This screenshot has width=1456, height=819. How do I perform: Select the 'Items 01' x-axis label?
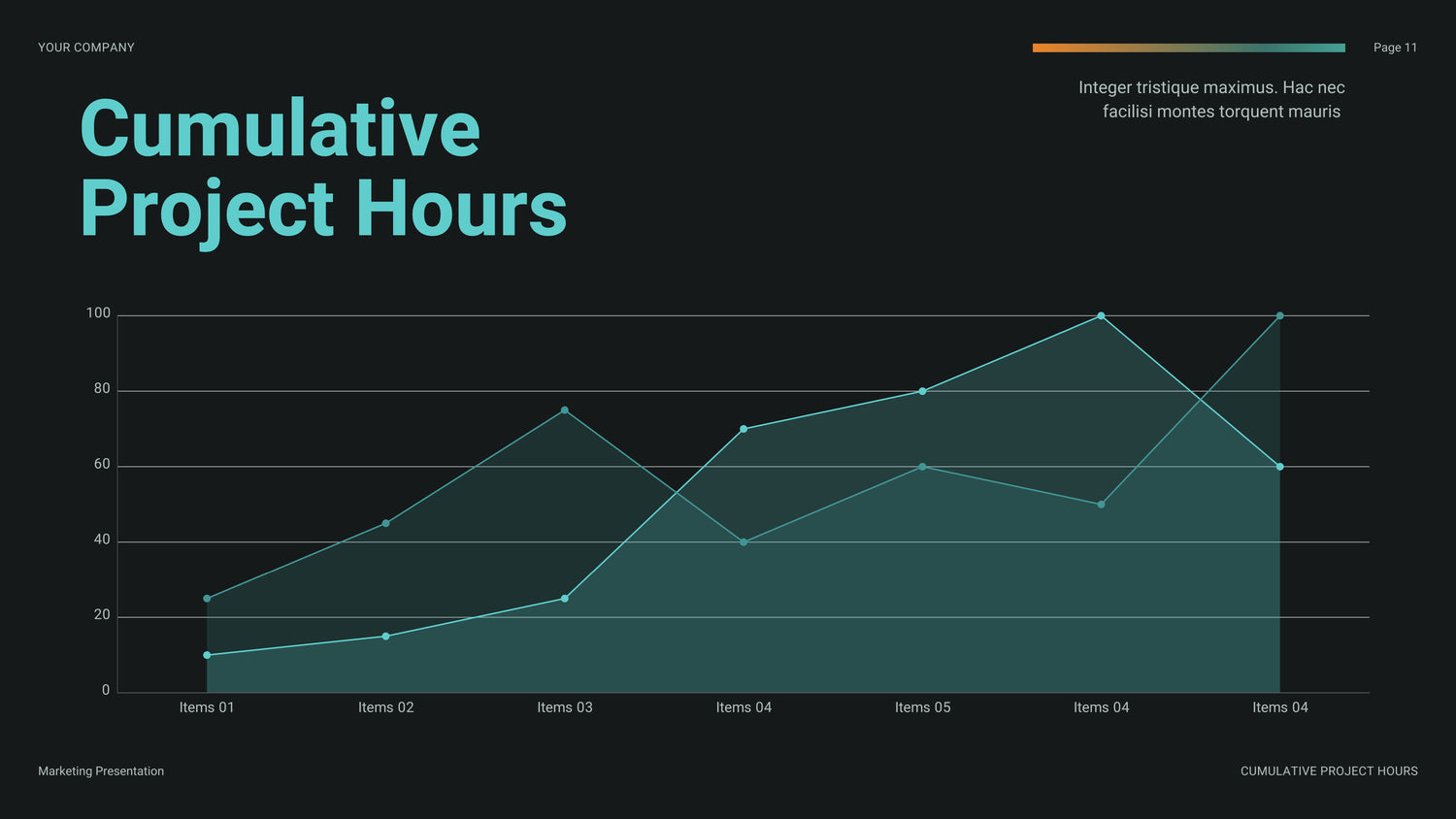coord(207,707)
